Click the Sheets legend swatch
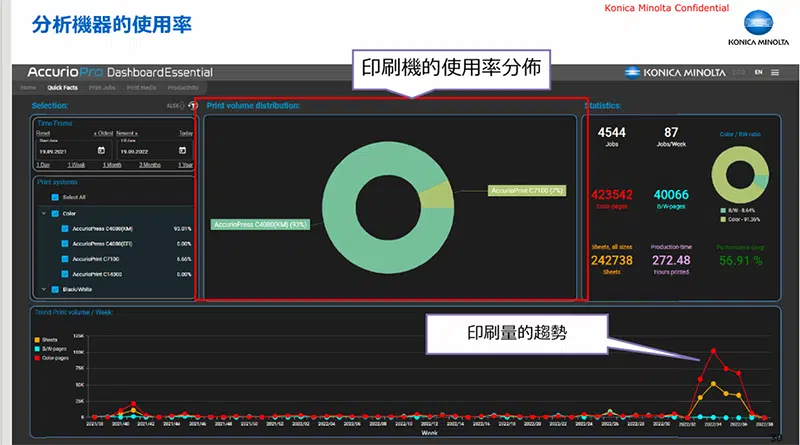Screen dimensions: 800x445 (37, 340)
